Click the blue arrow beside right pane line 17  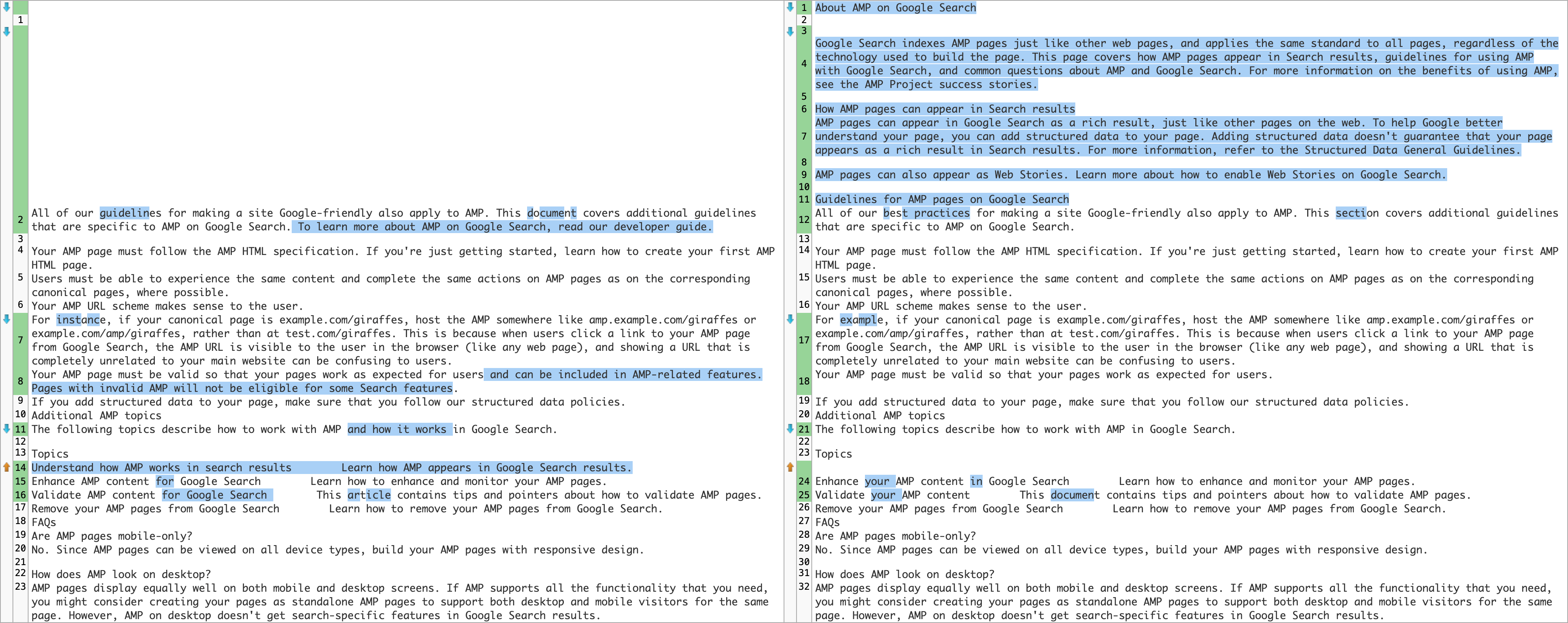(x=790, y=319)
